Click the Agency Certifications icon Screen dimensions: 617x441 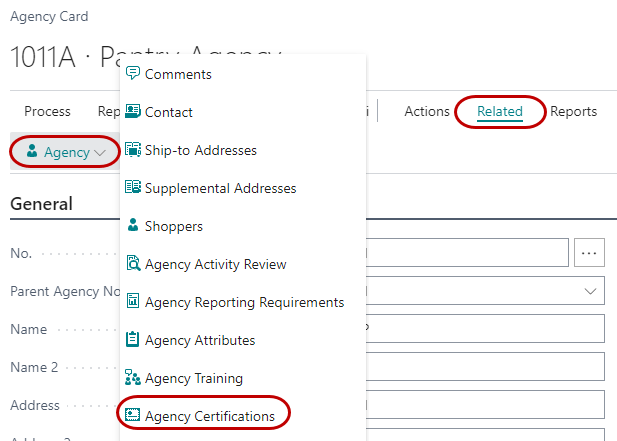coord(132,415)
